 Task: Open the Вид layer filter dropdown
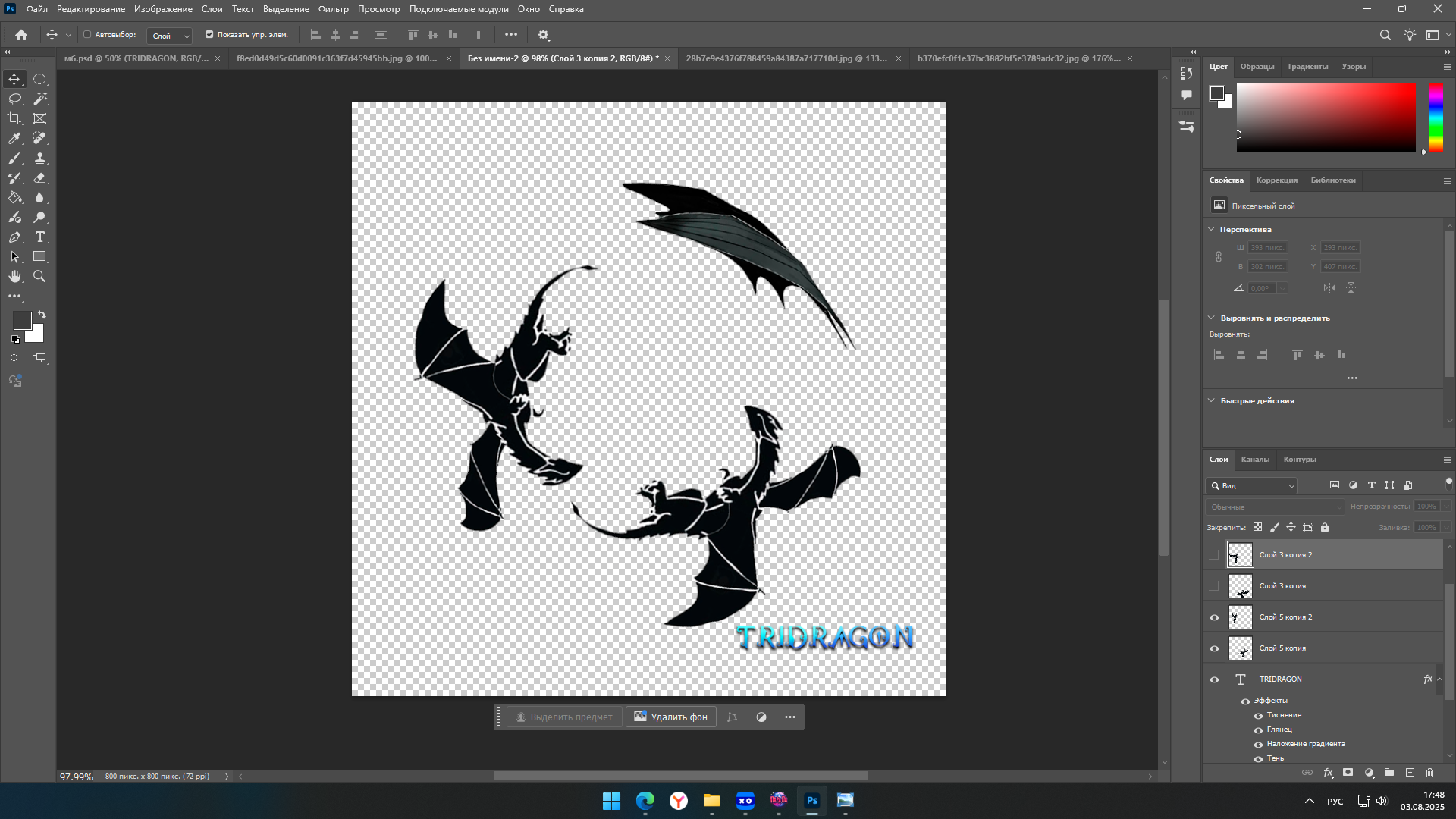[x=1252, y=486]
